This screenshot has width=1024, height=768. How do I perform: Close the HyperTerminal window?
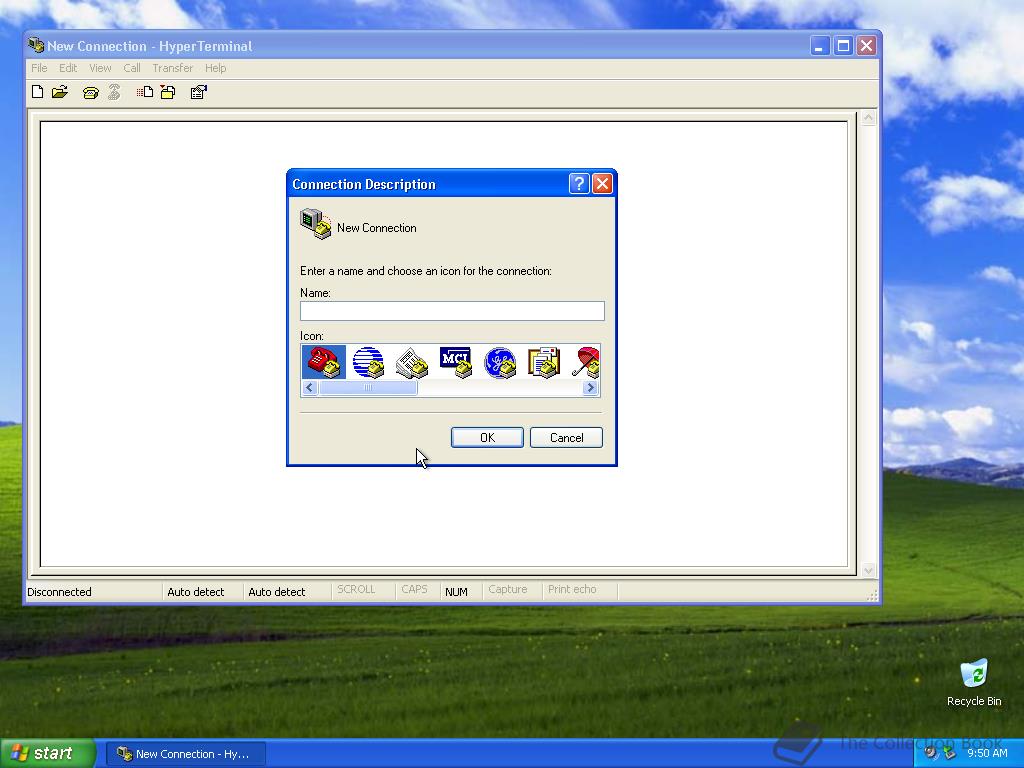867,46
